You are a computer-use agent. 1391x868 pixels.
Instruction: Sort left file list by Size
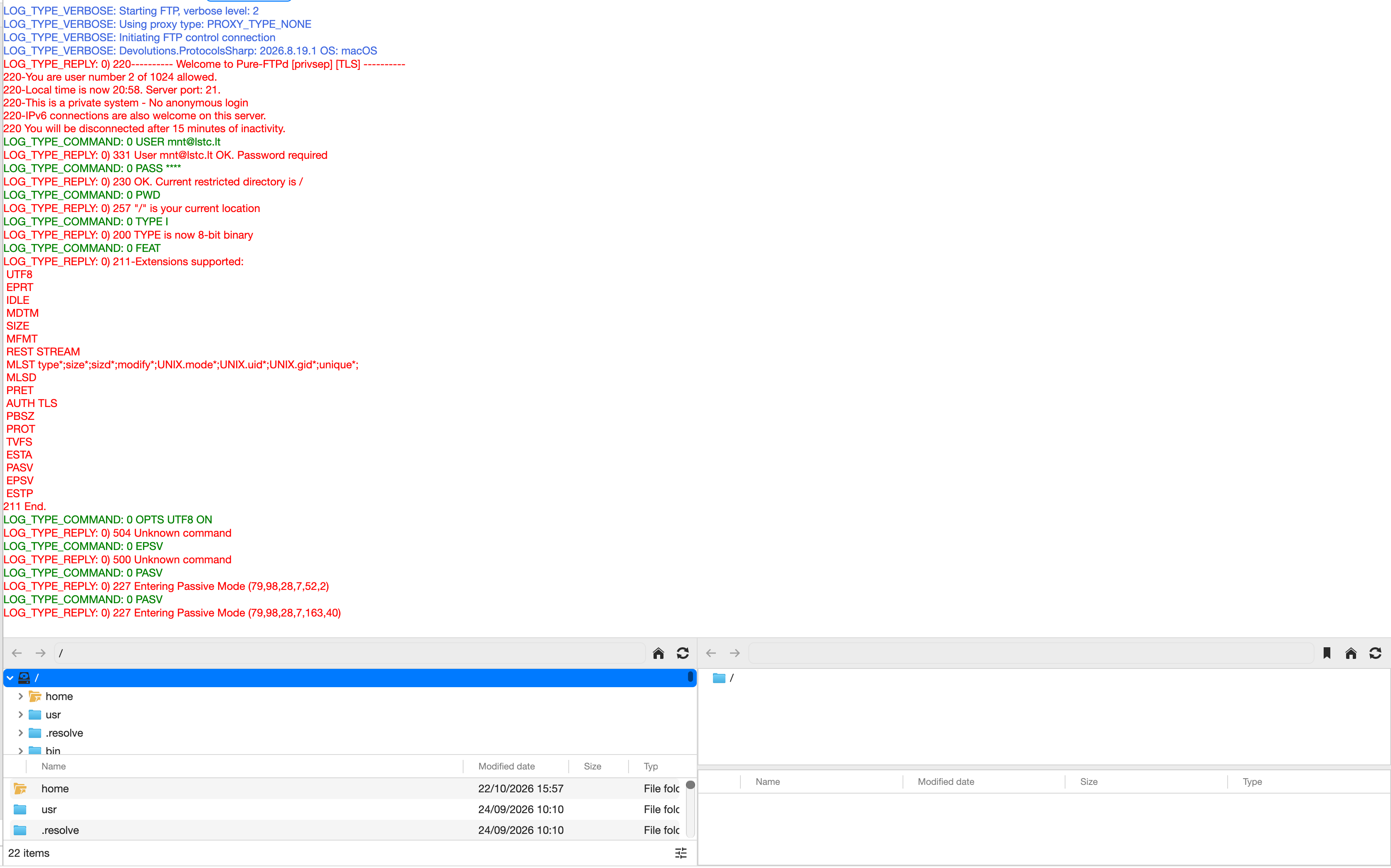pyautogui.click(x=592, y=767)
